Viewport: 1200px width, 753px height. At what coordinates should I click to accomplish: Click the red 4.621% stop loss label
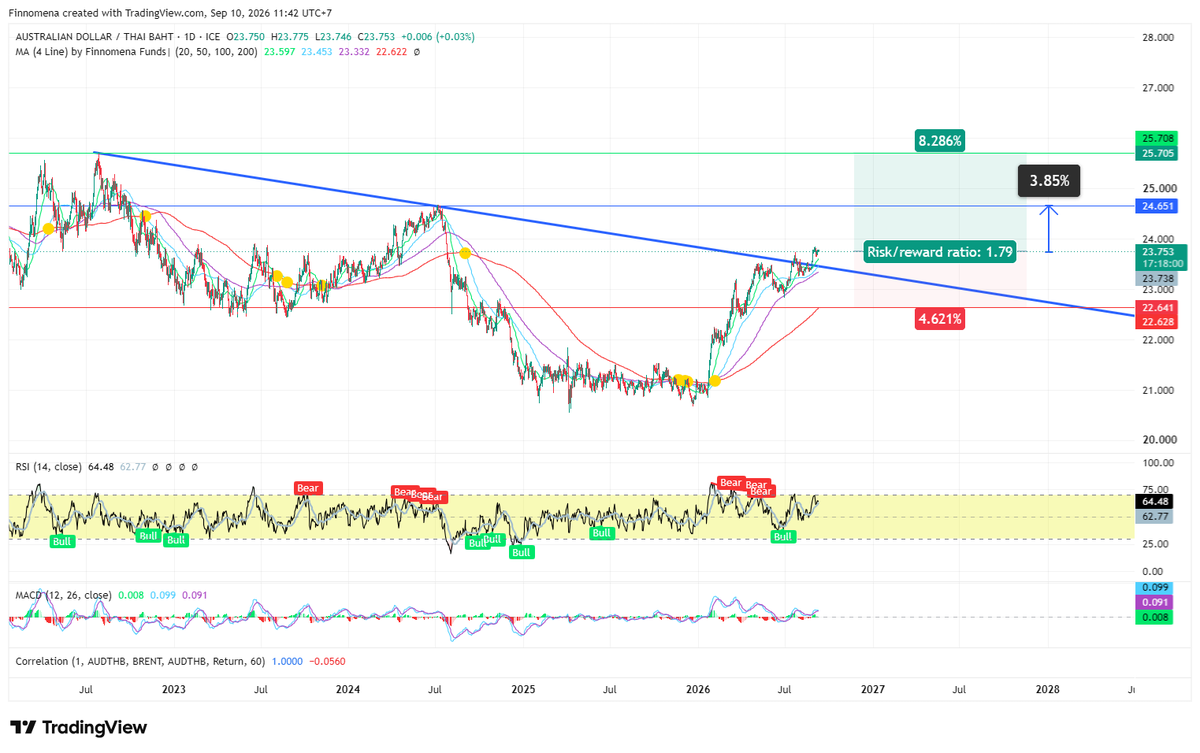point(940,319)
